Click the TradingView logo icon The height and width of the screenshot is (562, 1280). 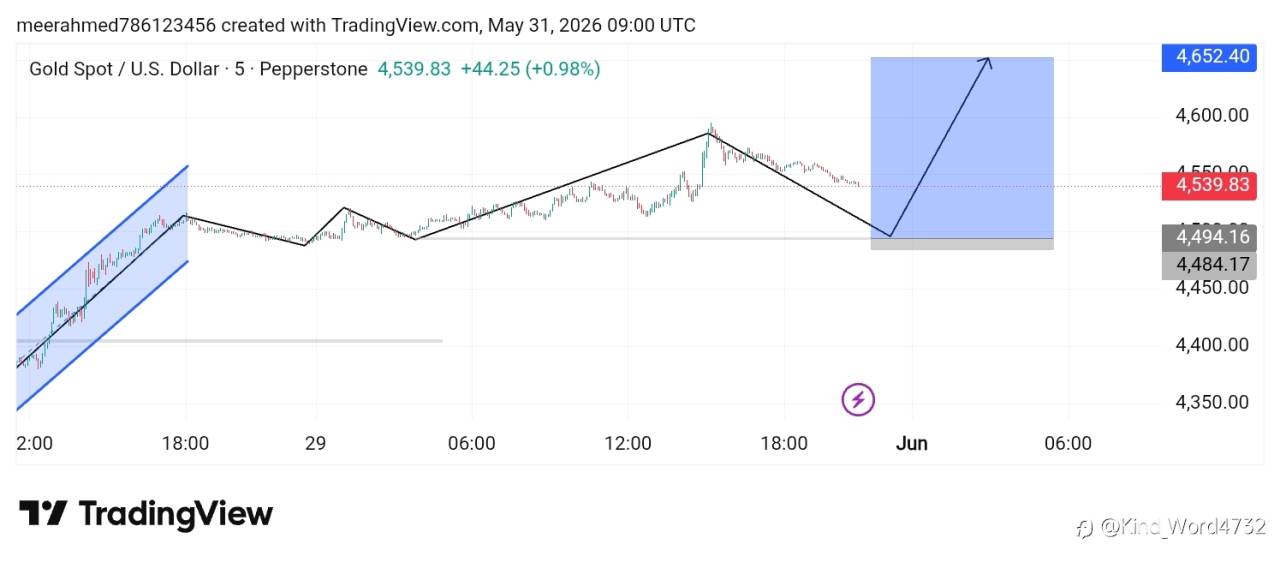coord(43,514)
